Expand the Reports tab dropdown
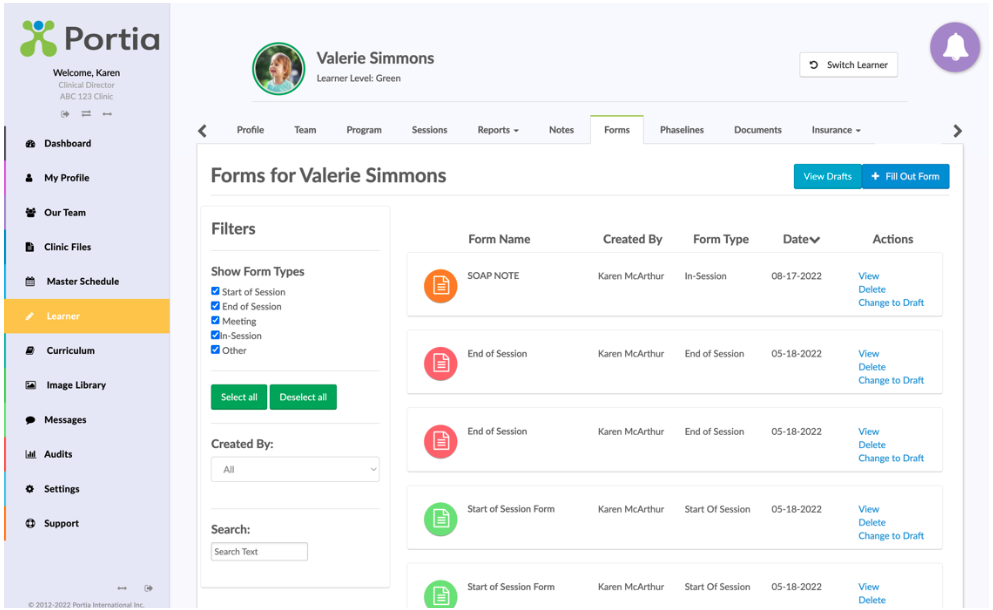The height and width of the screenshot is (610, 993). pos(498,130)
